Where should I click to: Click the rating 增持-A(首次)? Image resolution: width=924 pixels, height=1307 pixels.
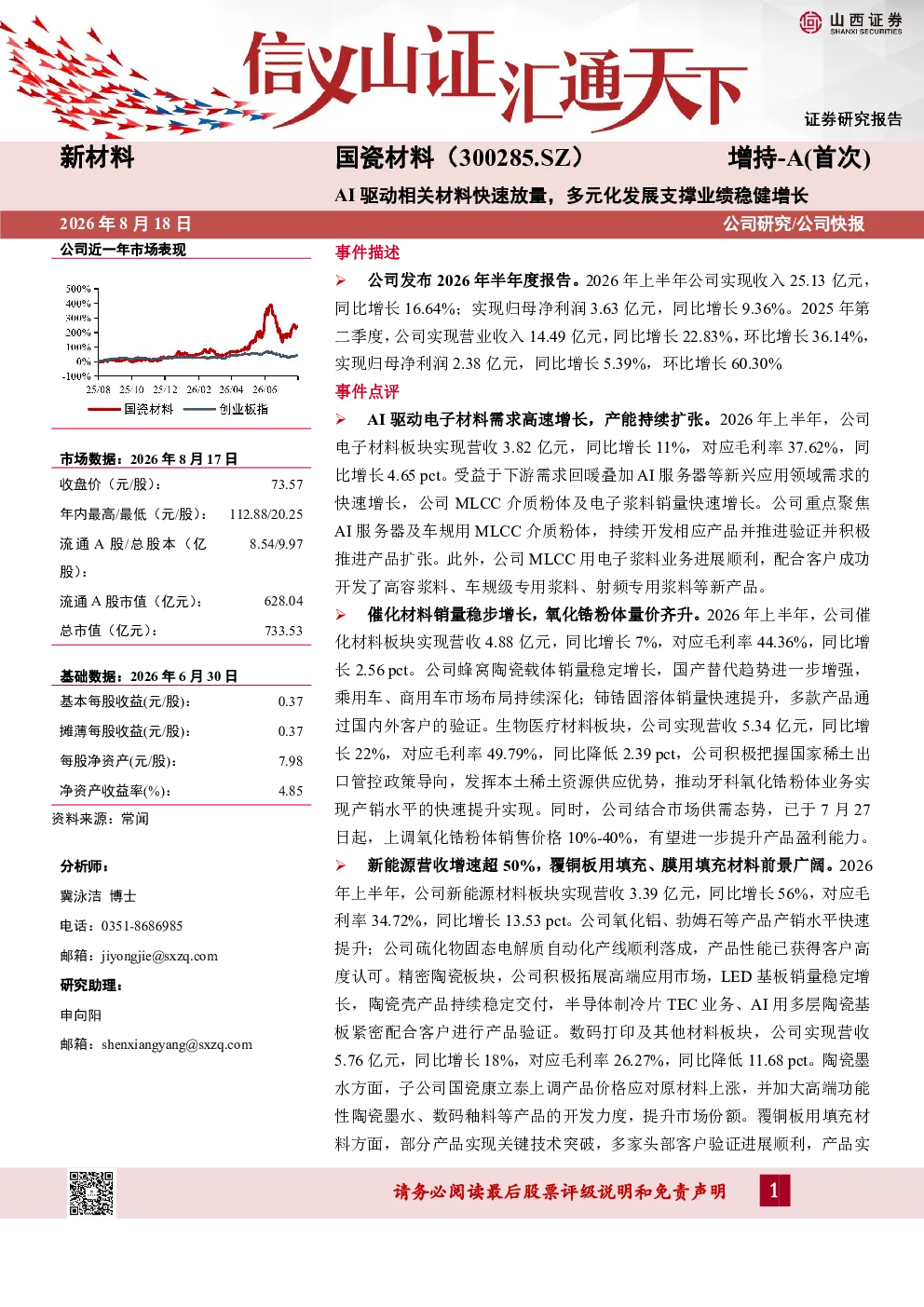(799, 157)
